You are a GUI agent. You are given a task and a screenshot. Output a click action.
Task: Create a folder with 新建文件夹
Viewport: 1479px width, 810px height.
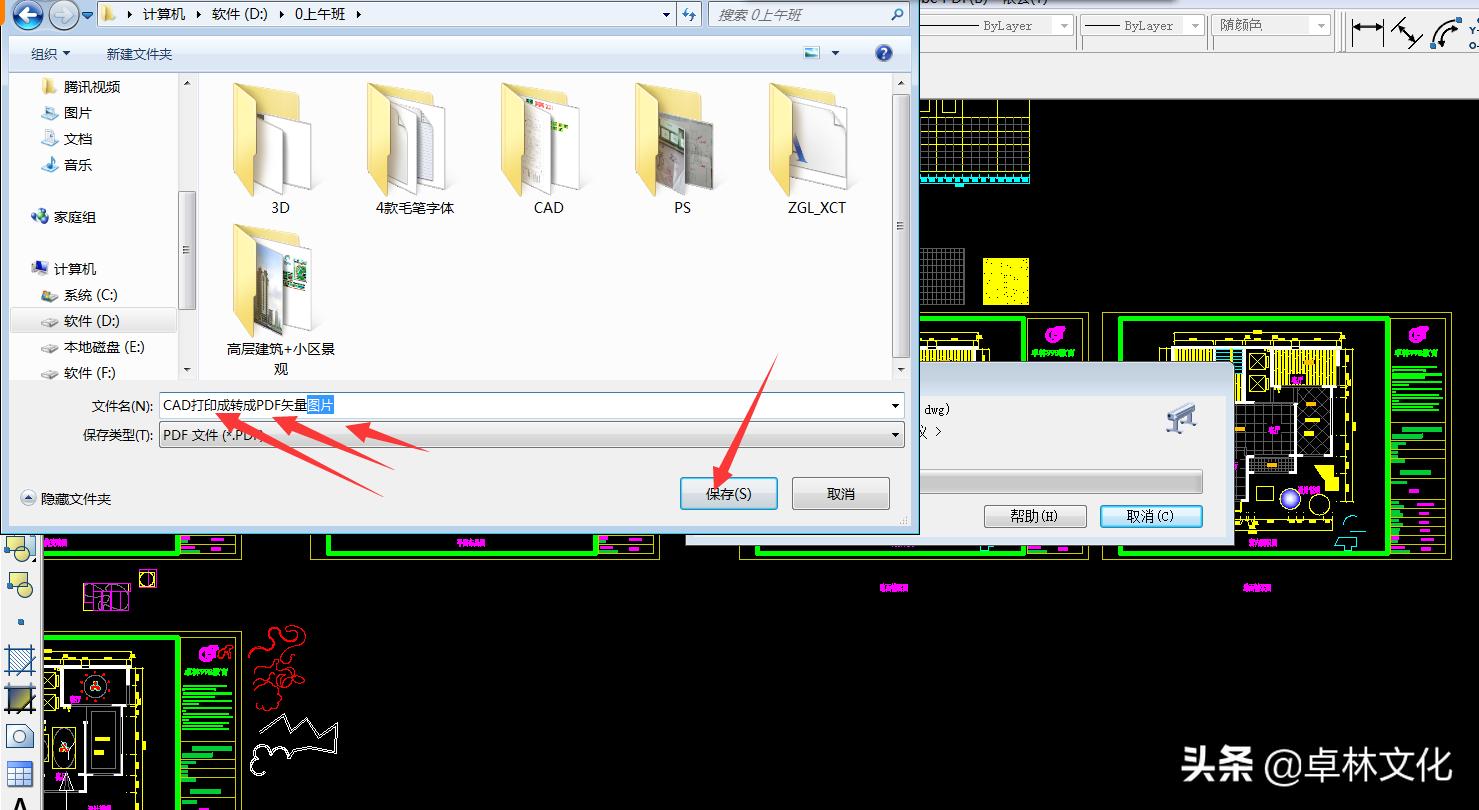coord(139,54)
